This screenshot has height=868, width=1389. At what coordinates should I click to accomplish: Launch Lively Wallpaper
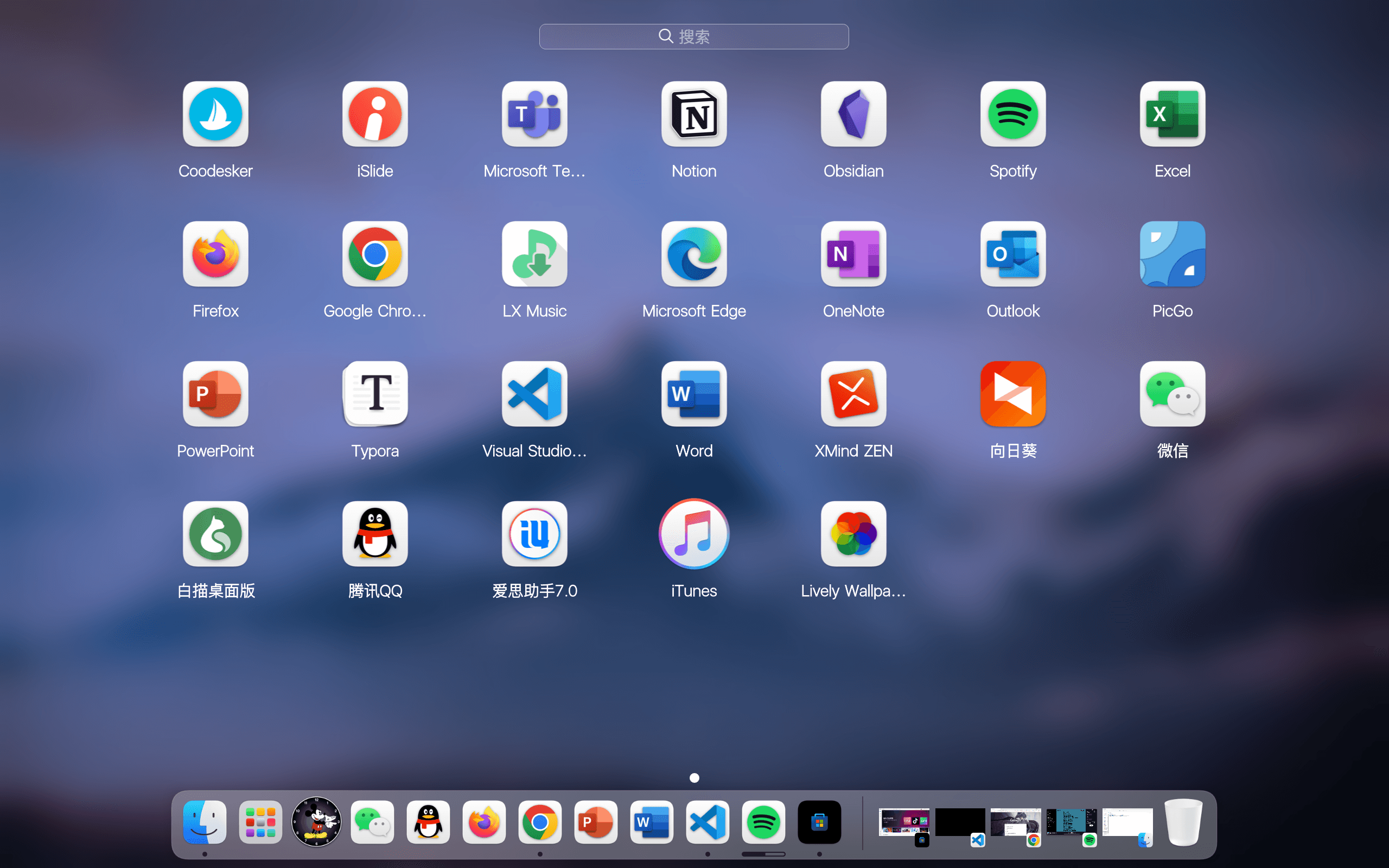tap(853, 534)
